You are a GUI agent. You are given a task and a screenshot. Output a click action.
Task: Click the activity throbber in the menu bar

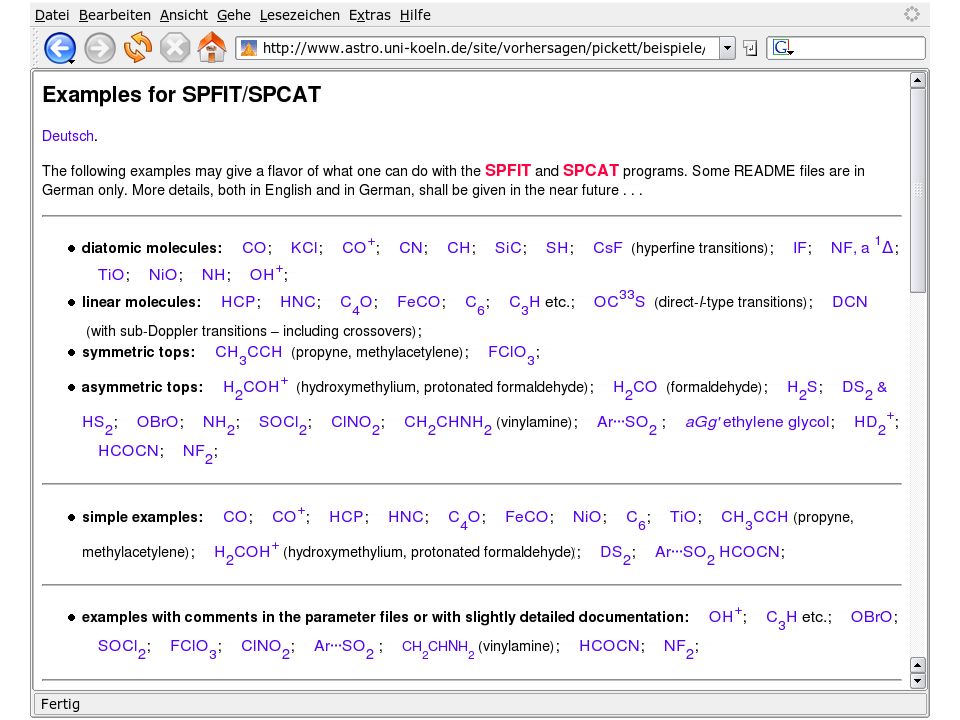point(912,14)
